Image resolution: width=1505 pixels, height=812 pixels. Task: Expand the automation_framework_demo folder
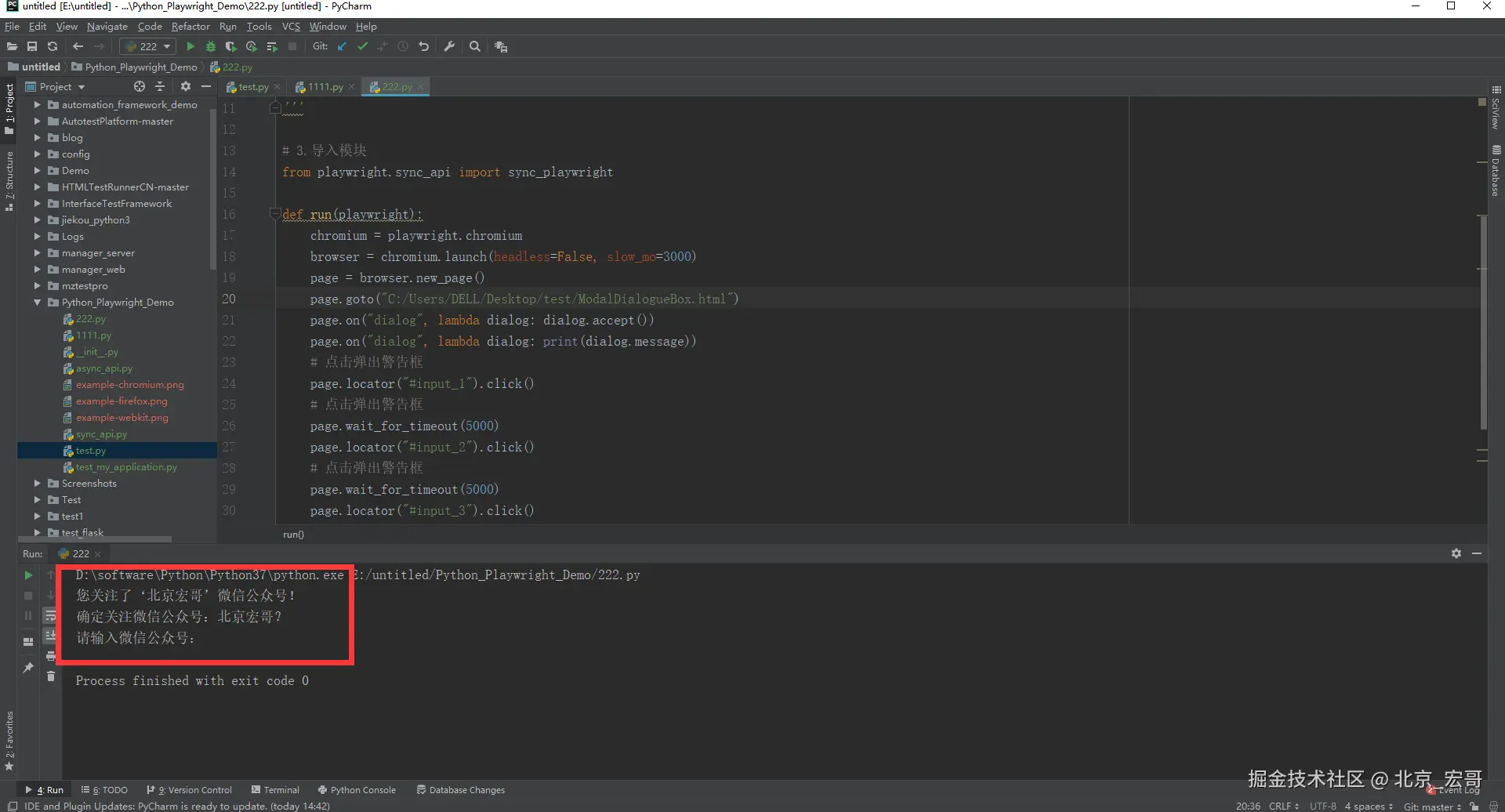[37, 104]
